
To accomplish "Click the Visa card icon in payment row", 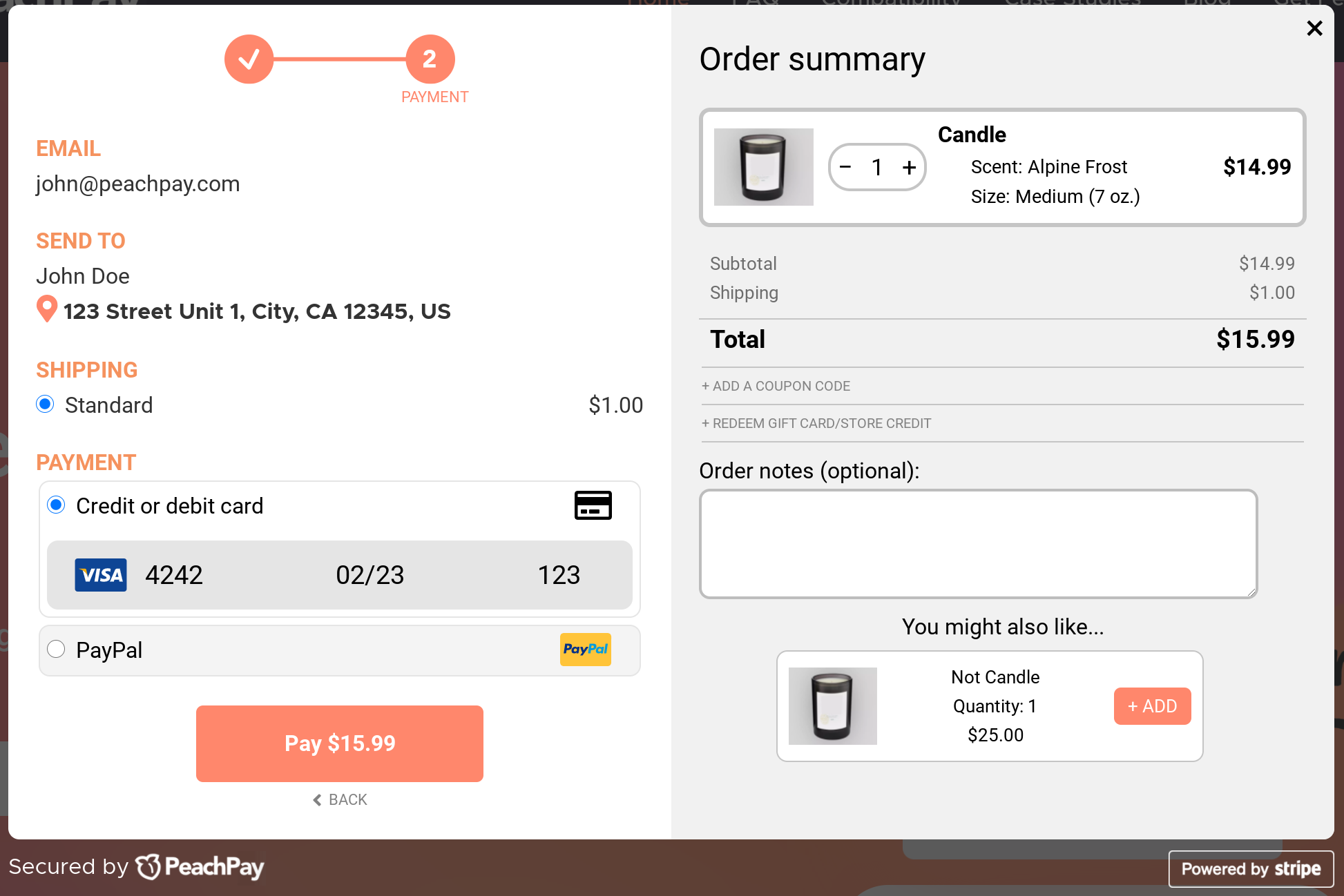I will pos(100,574).
